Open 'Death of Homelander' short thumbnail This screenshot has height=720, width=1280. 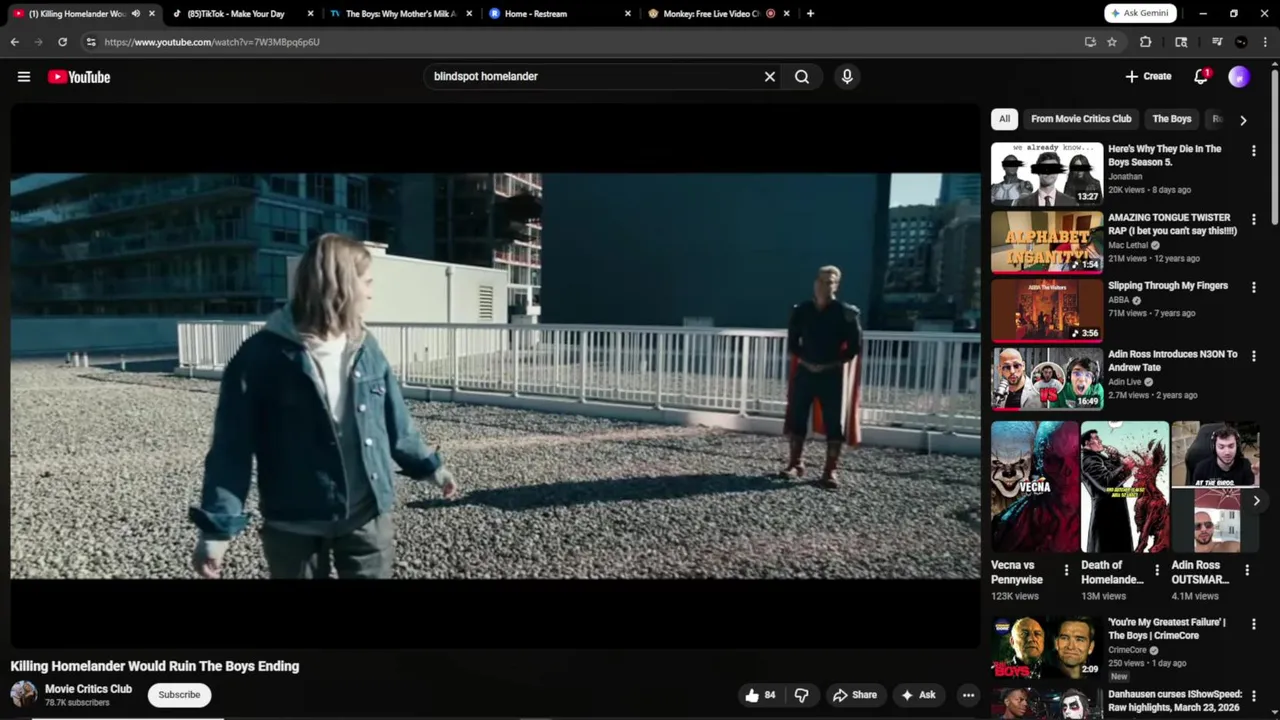click(1125, 487)
